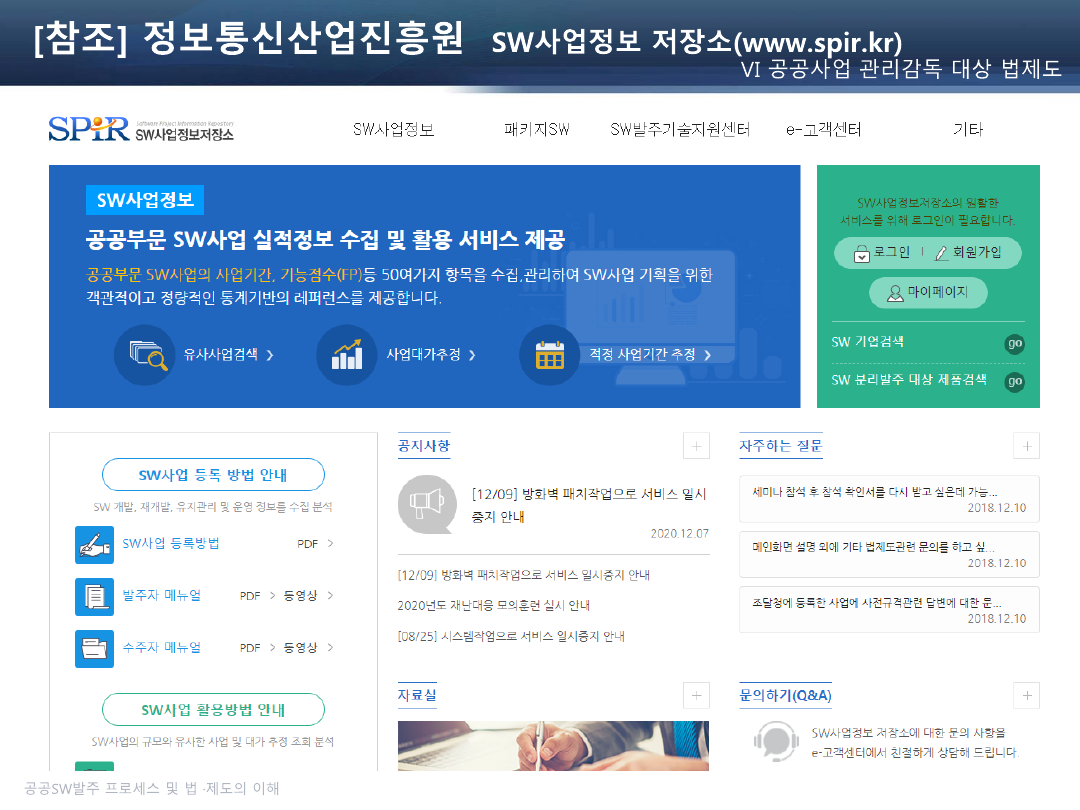Image resolution: width=1080 pixels, height=810 pixels.
Task: Click the SPIR SW사업정보저장소 logo
Action: pos(140,129)
